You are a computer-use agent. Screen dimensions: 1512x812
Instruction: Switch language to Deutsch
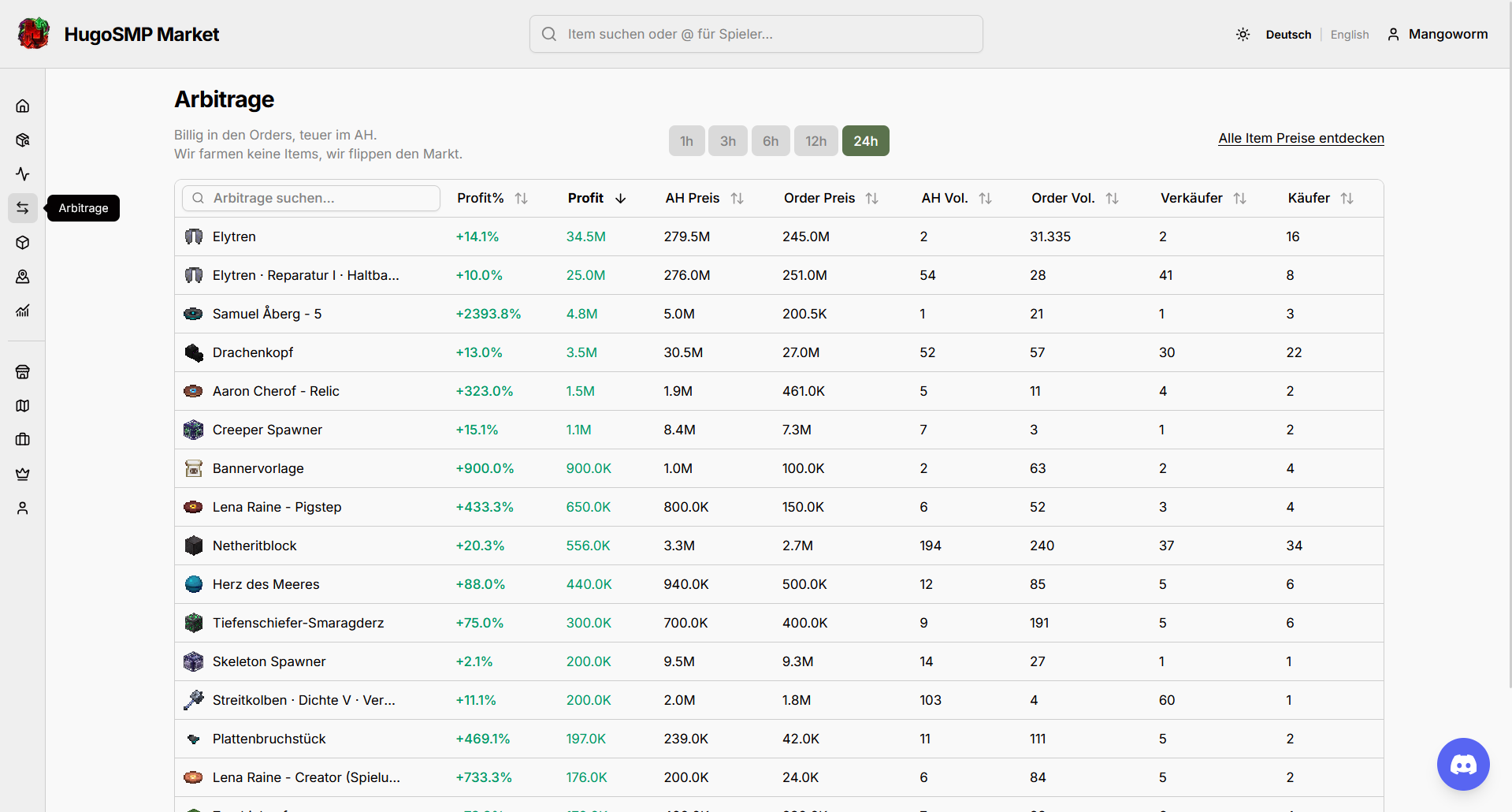[x=1288, y=35]
